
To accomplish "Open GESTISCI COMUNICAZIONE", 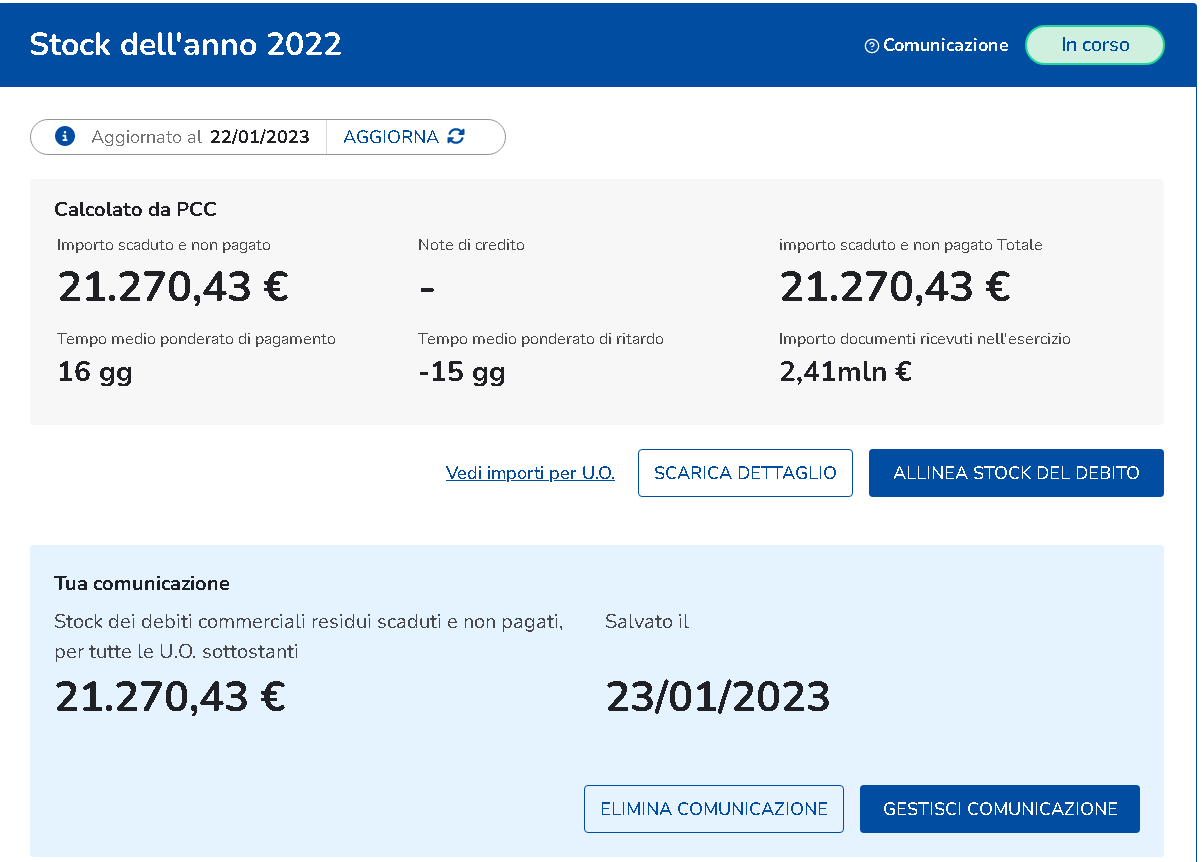I will click(x=1000, y=809).
